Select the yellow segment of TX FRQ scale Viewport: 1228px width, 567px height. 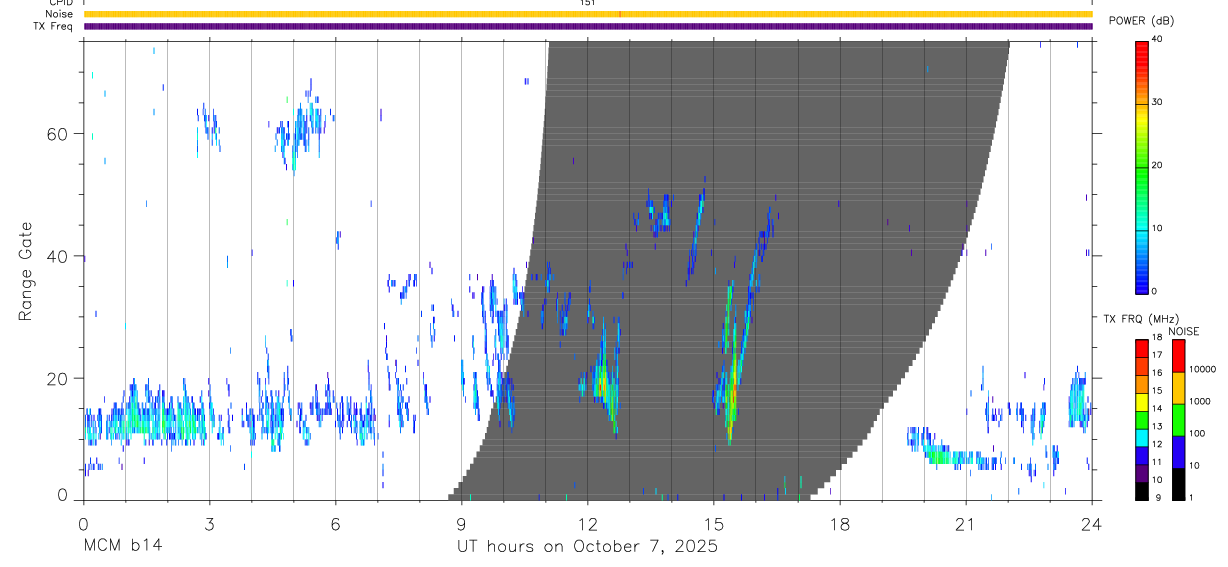point(1141,400)
